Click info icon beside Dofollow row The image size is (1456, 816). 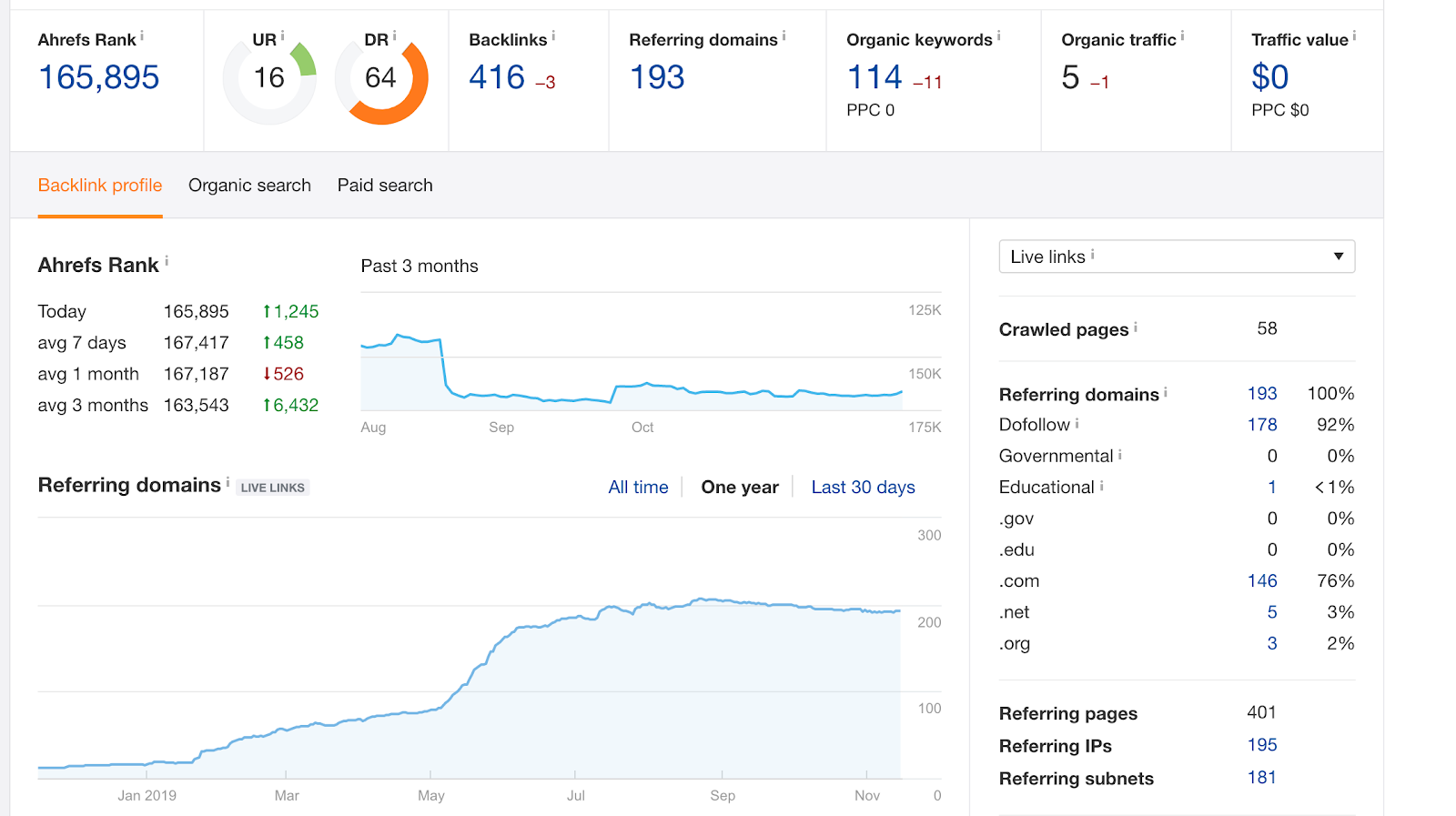pyautogui.click(x=1077, y=423)
